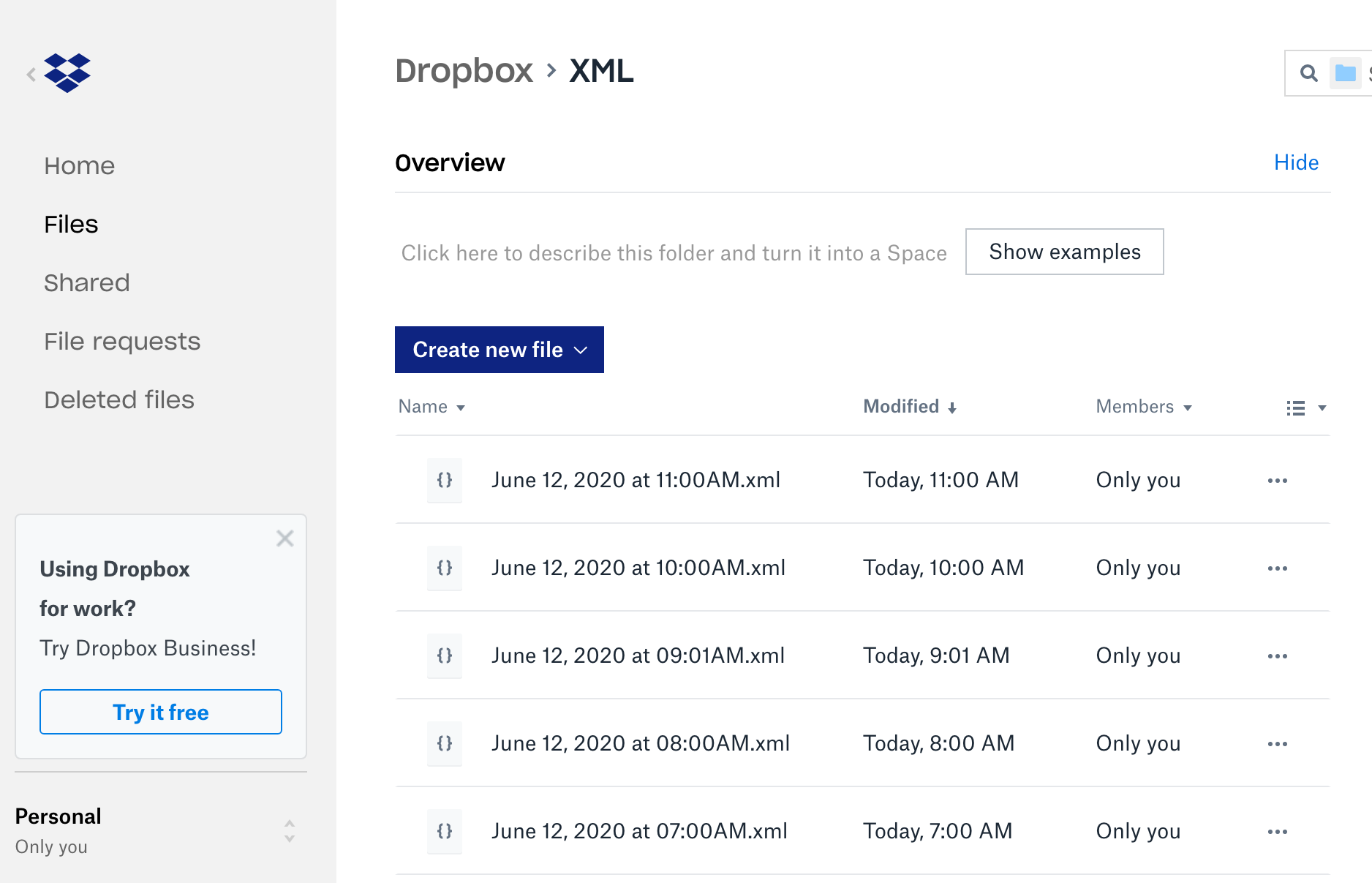Screen dimensions: 1372x883
Task: Click the file icon for 07:00AM.xml
Action: point(445,831)
